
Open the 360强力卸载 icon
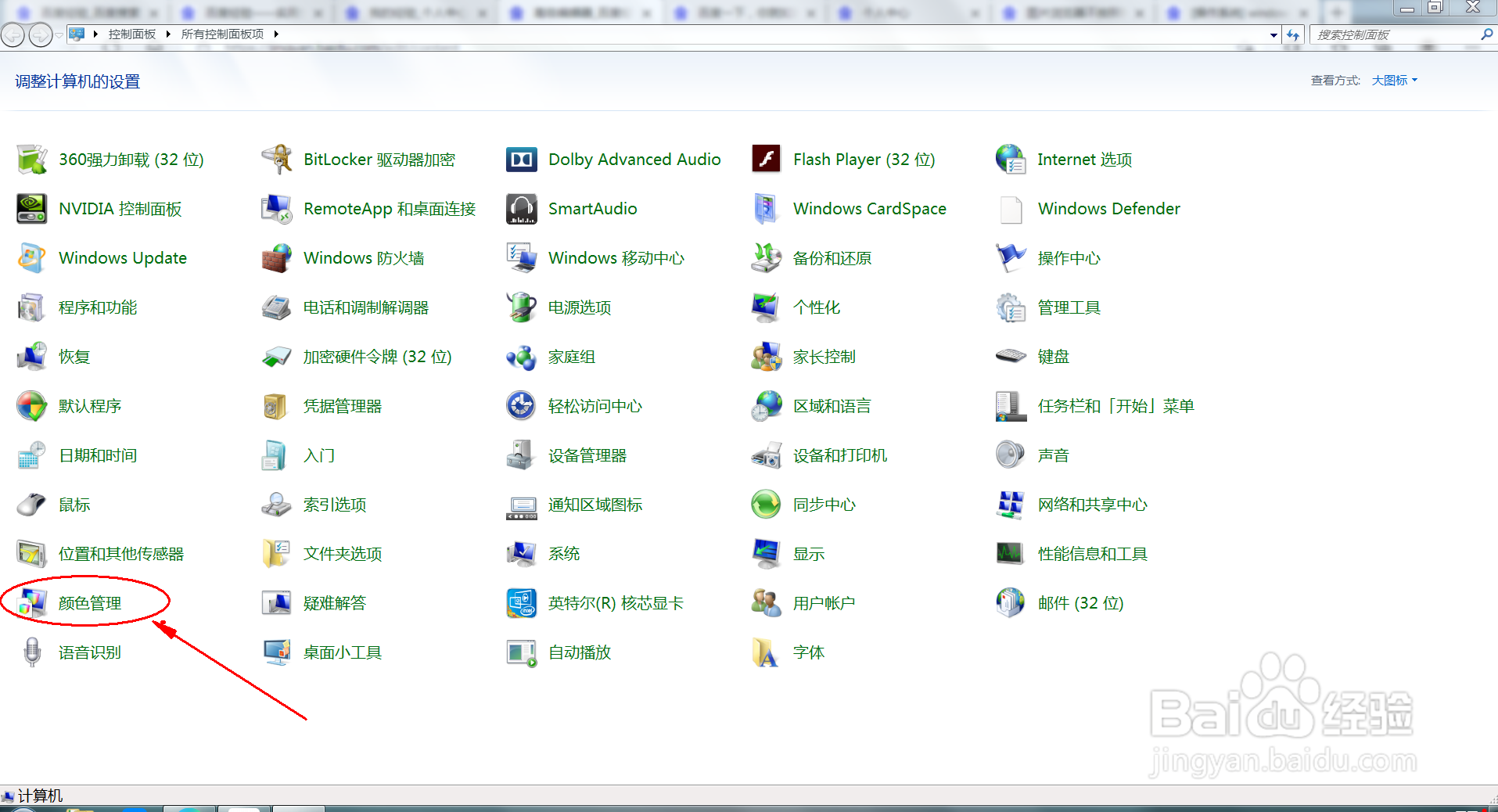[32, 160]
